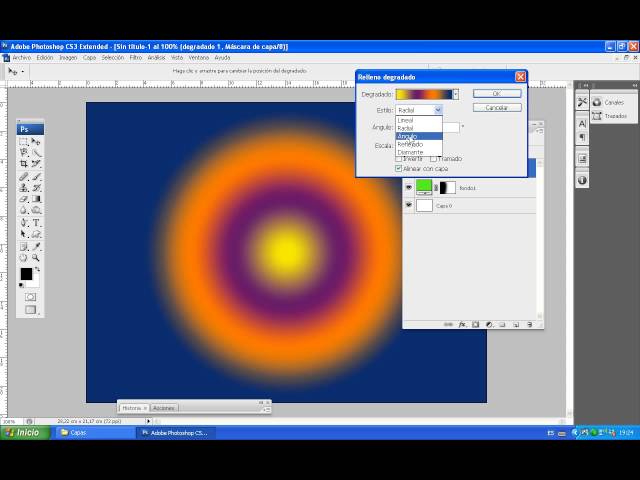Add layer mask from panel bottom
Image resolution: width=640 pixels, height=480 pixels.
tap(476, 324)
